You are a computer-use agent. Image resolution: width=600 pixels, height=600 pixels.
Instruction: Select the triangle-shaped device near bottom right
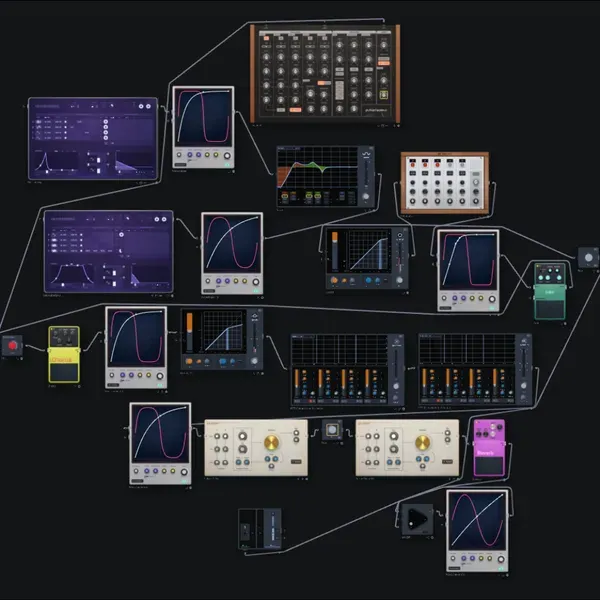tap(417, 519)
